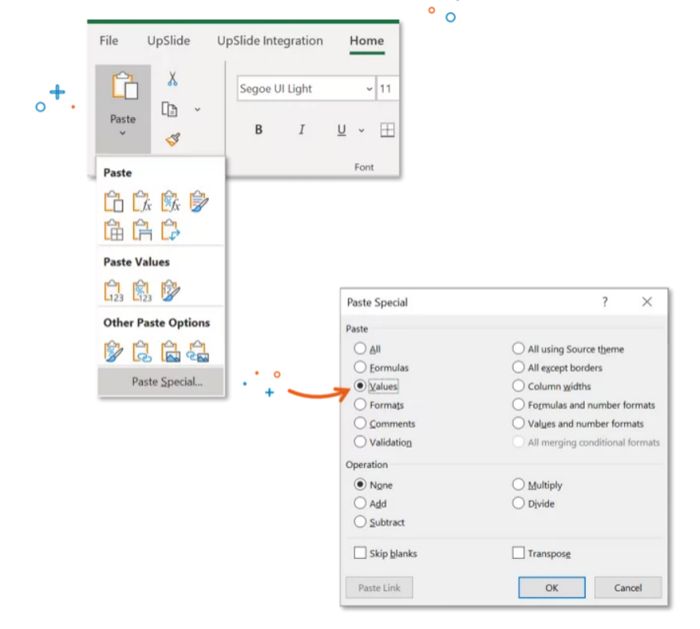This screenshot has height=629, width=700.
Task: Expand the Paste button dropdown chevron
Action: click(x=122, y=133)
